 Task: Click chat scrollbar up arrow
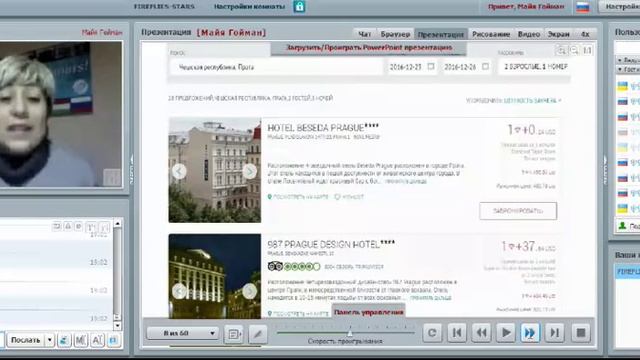click(x=118, y=223)
